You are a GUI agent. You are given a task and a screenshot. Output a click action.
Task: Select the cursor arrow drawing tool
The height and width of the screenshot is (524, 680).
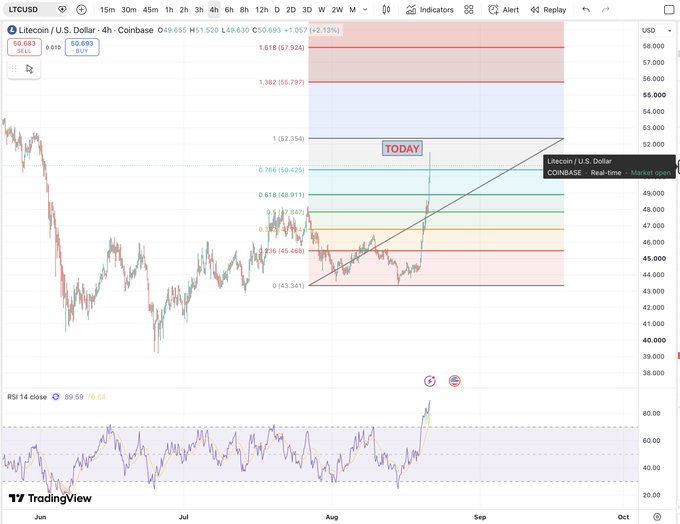(x=29, y=69)
